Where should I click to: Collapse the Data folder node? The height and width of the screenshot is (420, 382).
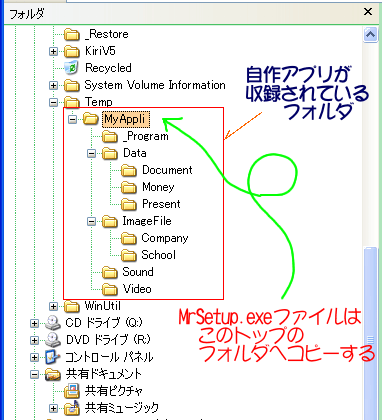(x=91, y=153)
